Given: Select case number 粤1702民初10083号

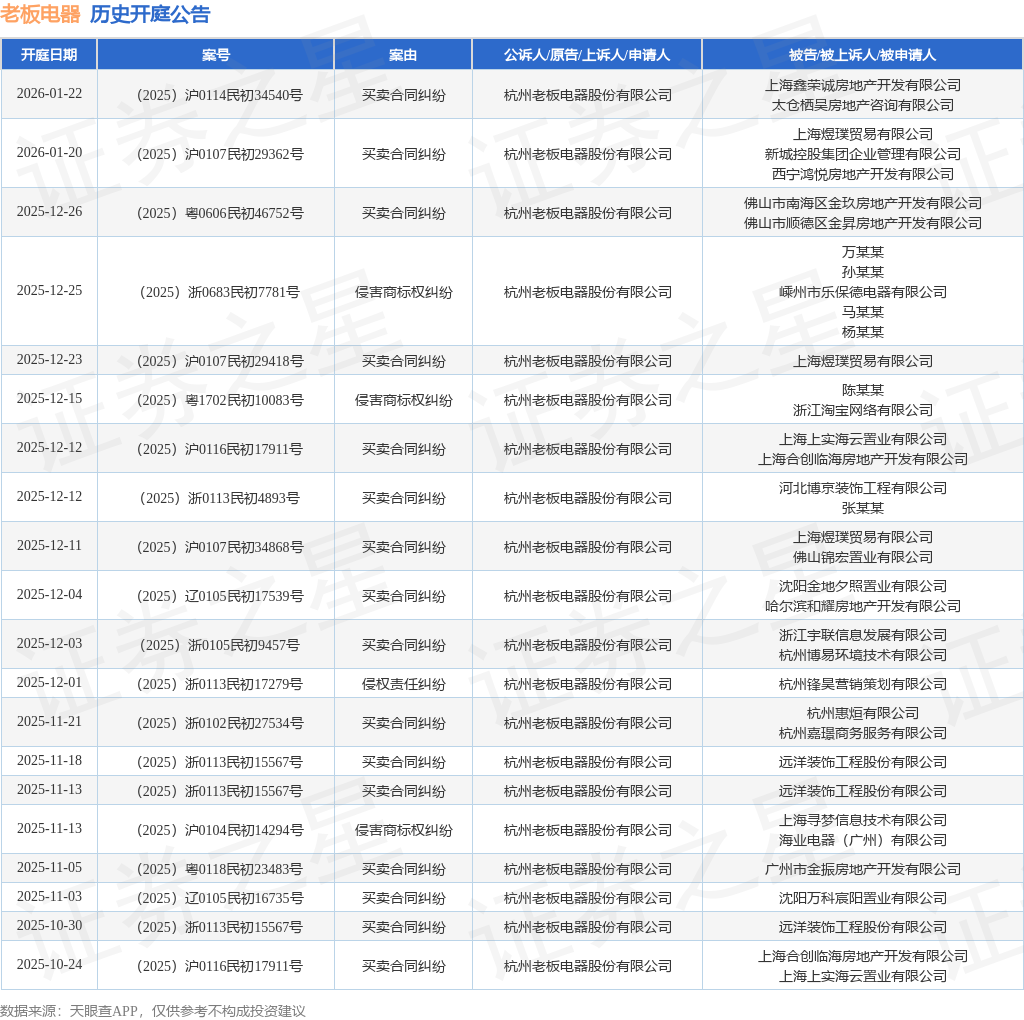Looking at the screenshot, I should [219, 400].
